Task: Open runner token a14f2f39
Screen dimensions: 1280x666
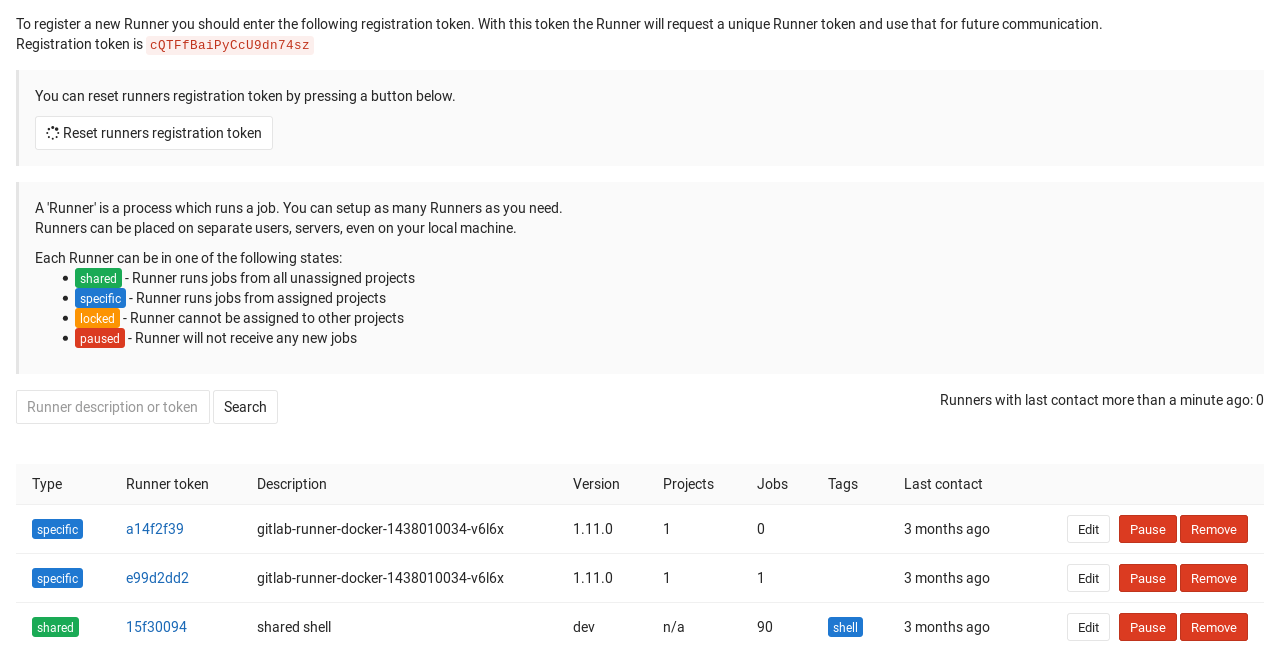Action: [x=154, y=528]
